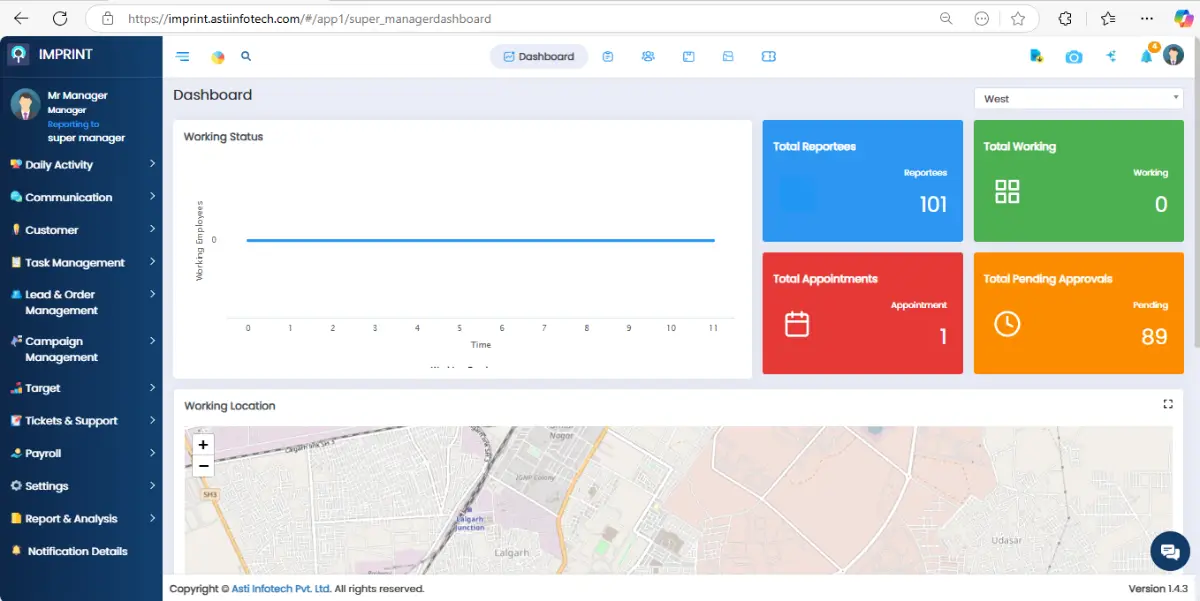This screenshot has width=1200, height=601.
Task: Click the colorful pie chart icon
Action: point(218,57)
